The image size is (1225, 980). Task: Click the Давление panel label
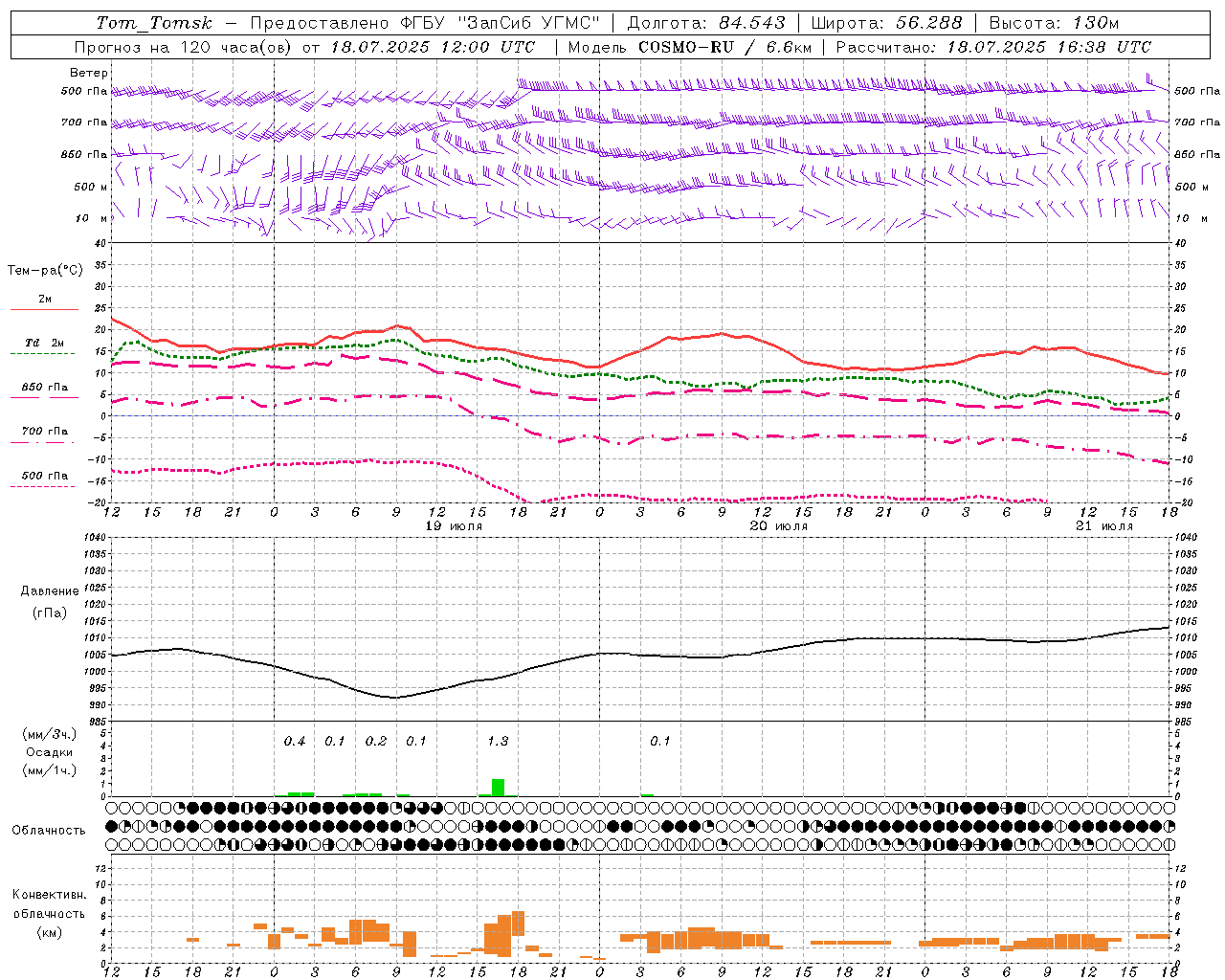(50, 591)
